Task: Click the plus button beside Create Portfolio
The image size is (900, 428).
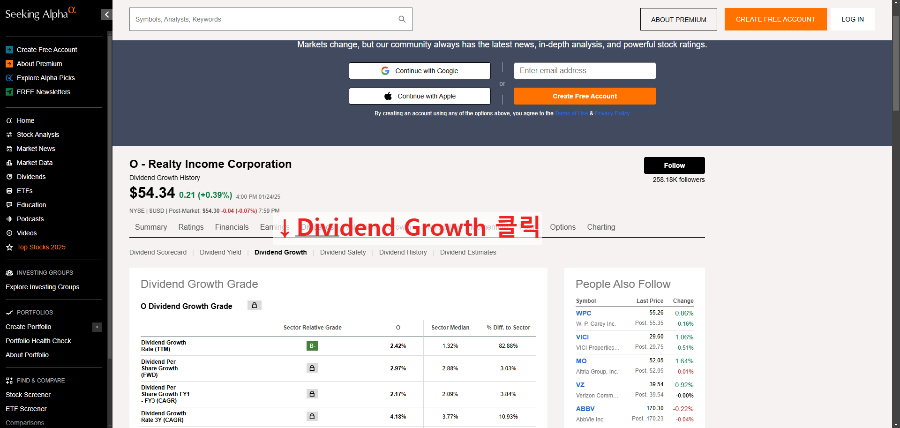Action: [97, 327]
